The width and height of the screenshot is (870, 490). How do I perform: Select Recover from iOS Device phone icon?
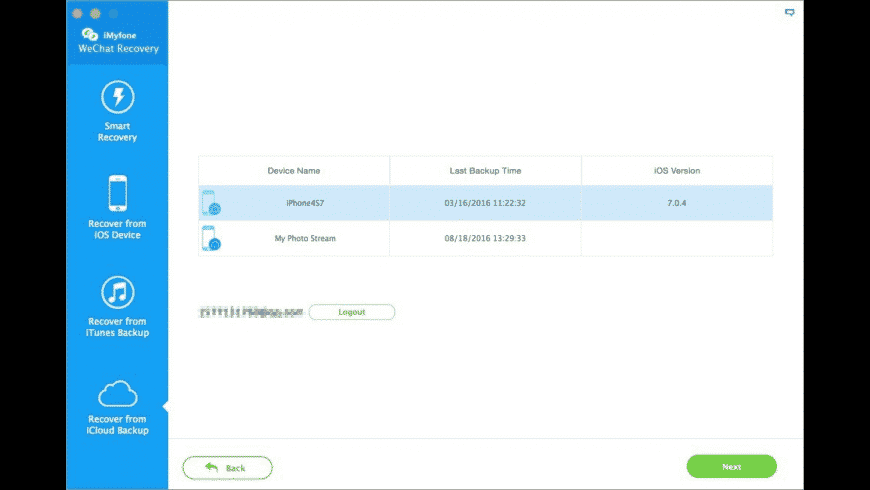117,193
